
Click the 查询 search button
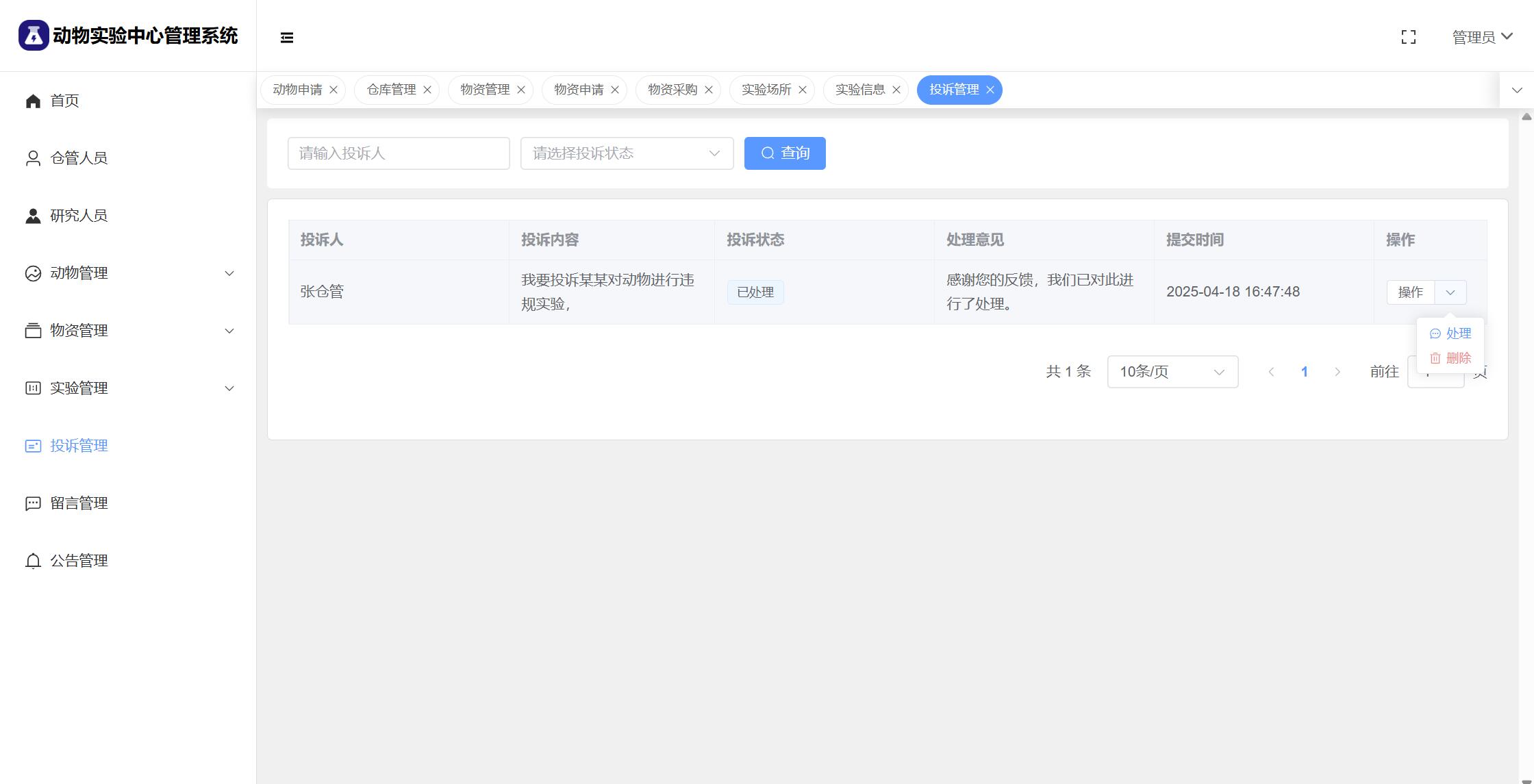point(785,153)
